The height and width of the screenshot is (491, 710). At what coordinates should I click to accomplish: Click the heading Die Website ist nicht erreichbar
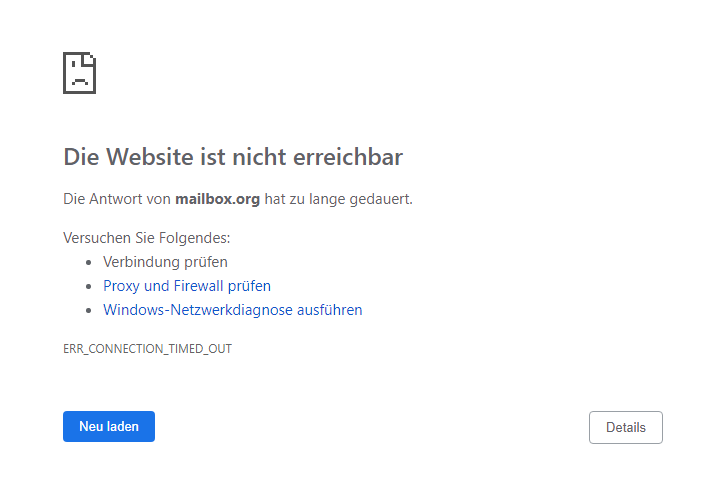[233, 157]
